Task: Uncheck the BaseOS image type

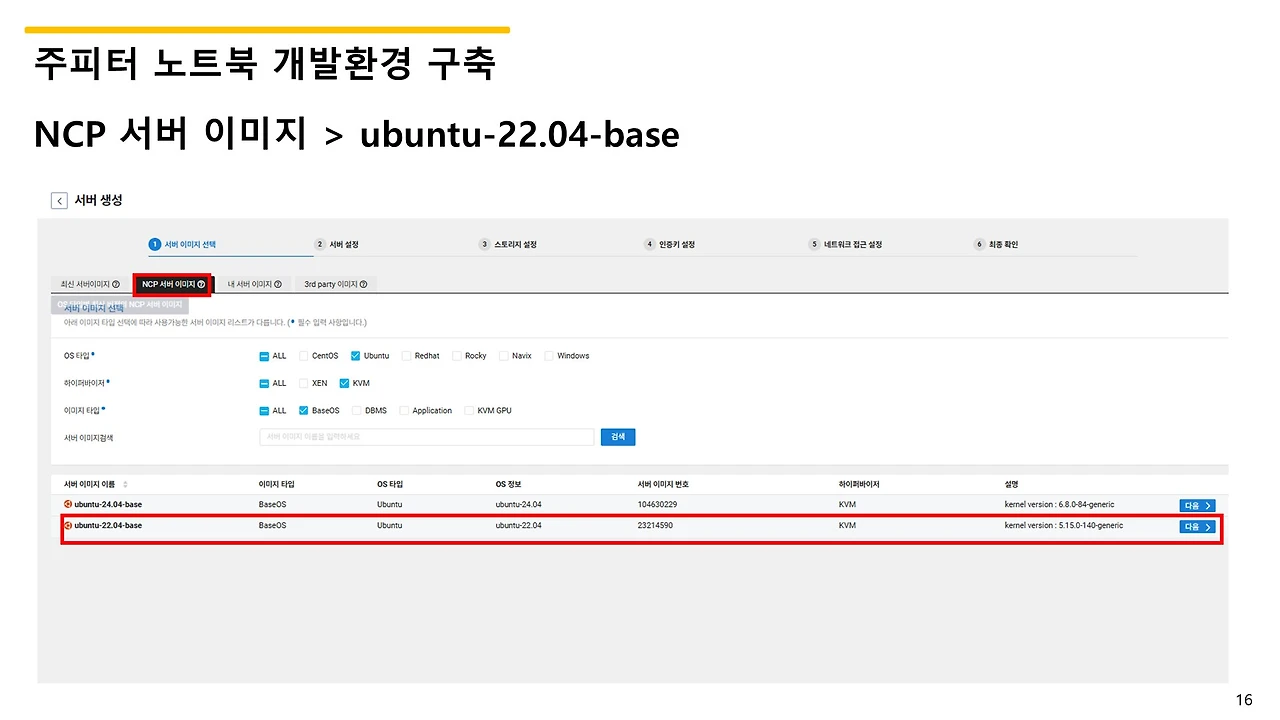Action: coord(304,410)
